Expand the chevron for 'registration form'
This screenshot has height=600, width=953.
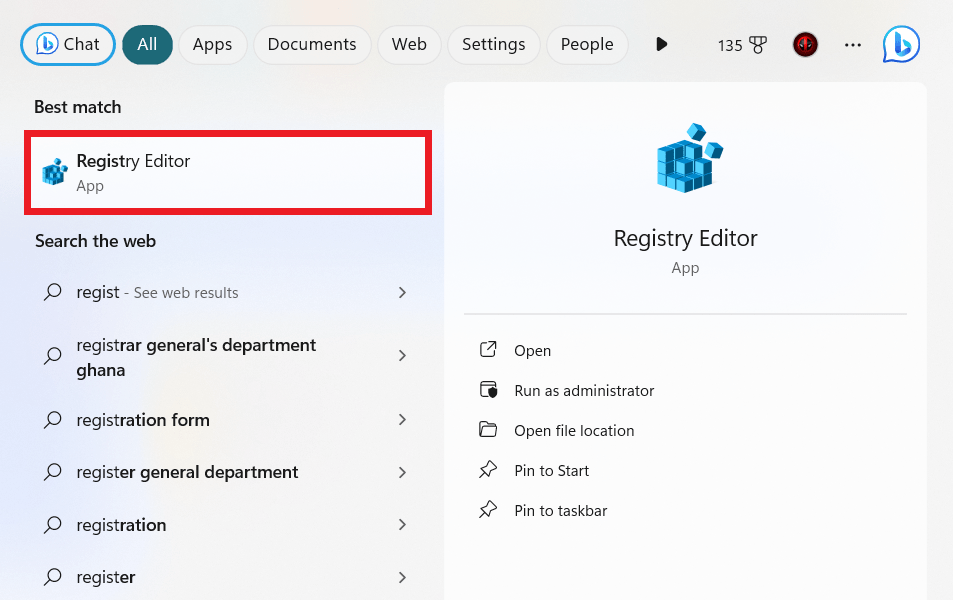[x=402, y=419]
